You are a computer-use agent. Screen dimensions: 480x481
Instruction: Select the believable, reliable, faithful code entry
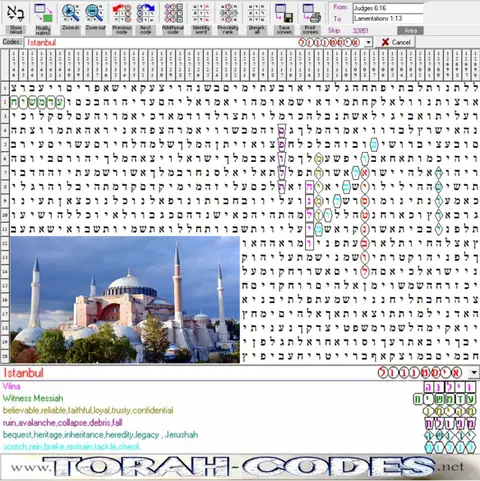point(88,410)
